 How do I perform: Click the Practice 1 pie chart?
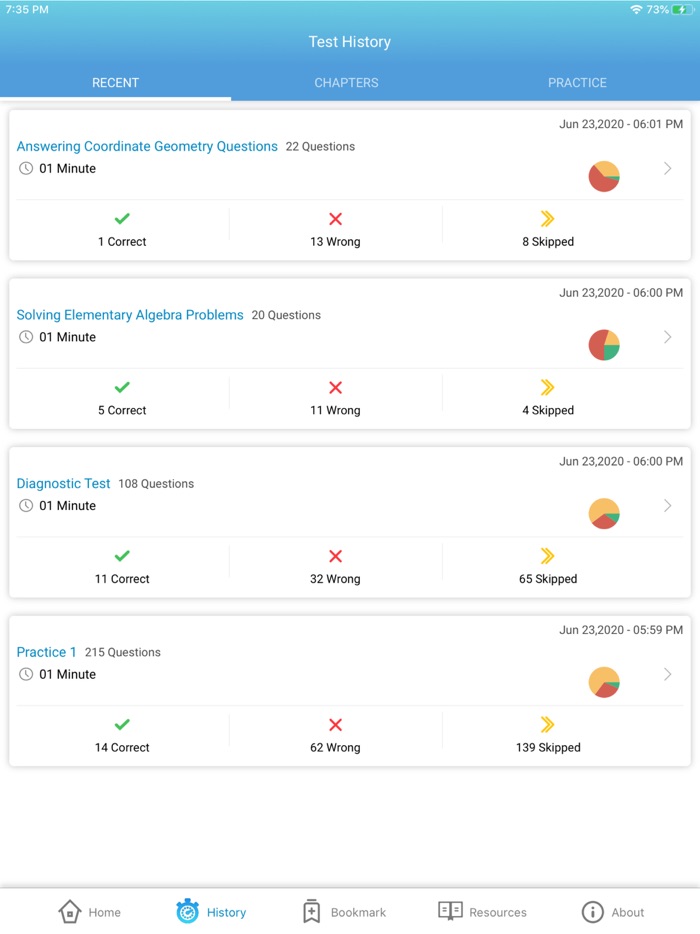[x=604, y=682]
